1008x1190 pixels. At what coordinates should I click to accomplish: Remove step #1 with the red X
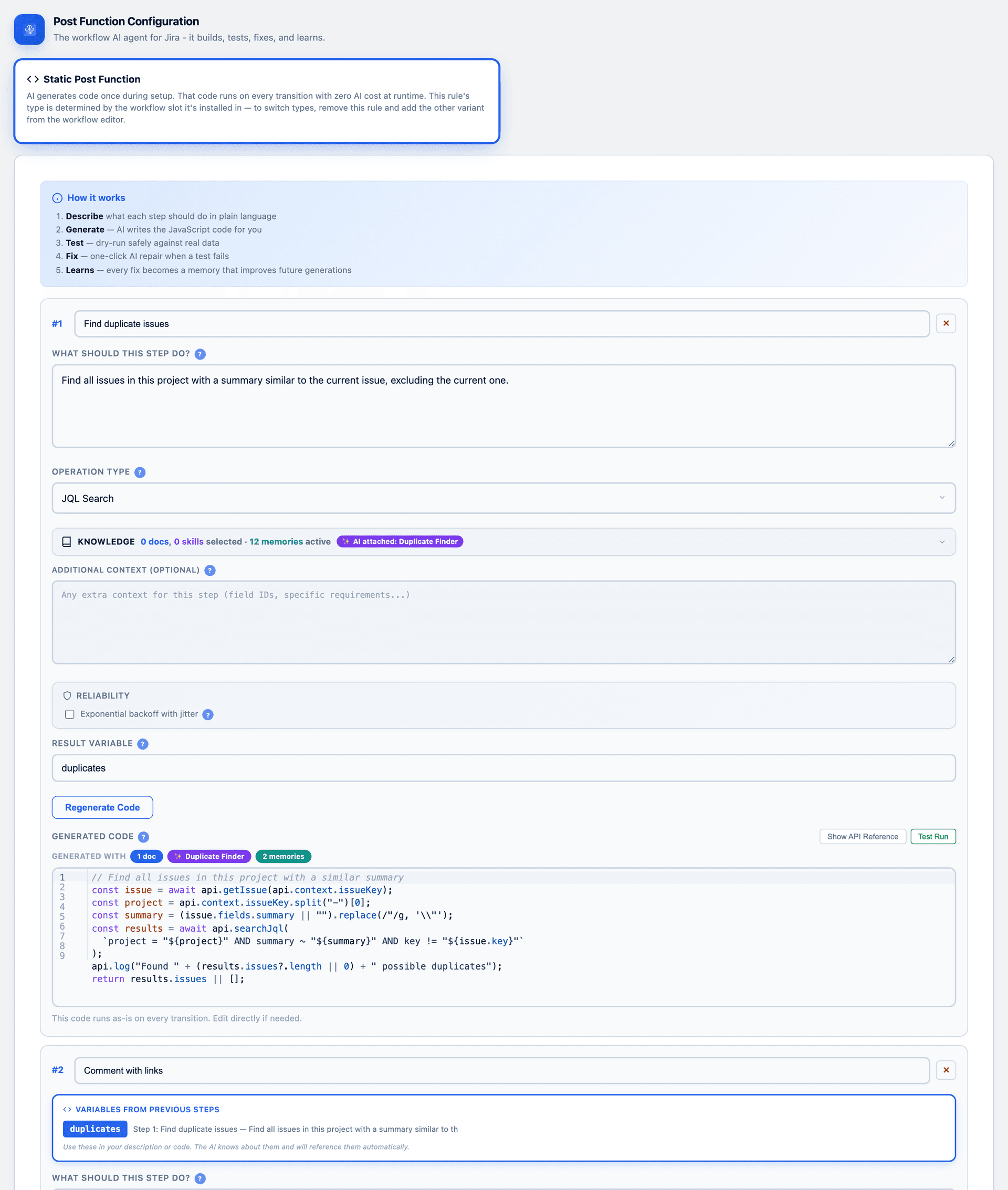click(x=946, y=323)
